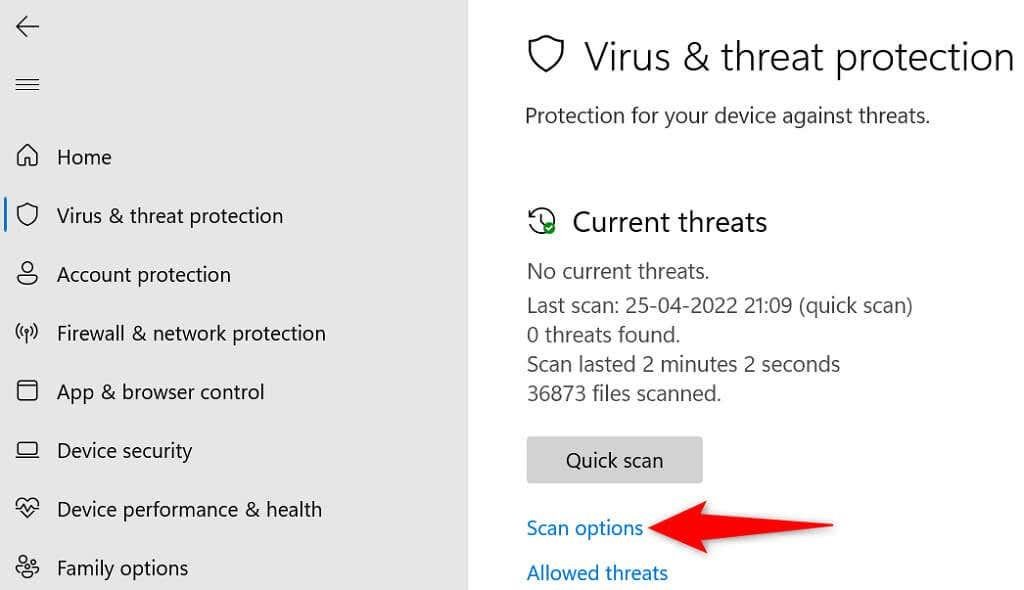View Allowed threats
The image size is (1024, 590).
click(597, 572)
